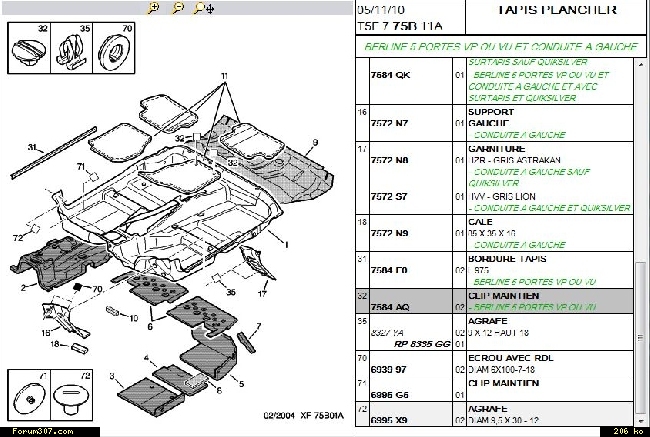Select part number 7572 N7
Image resolution: width=650 pixels, height=437 pixels.
389,123
